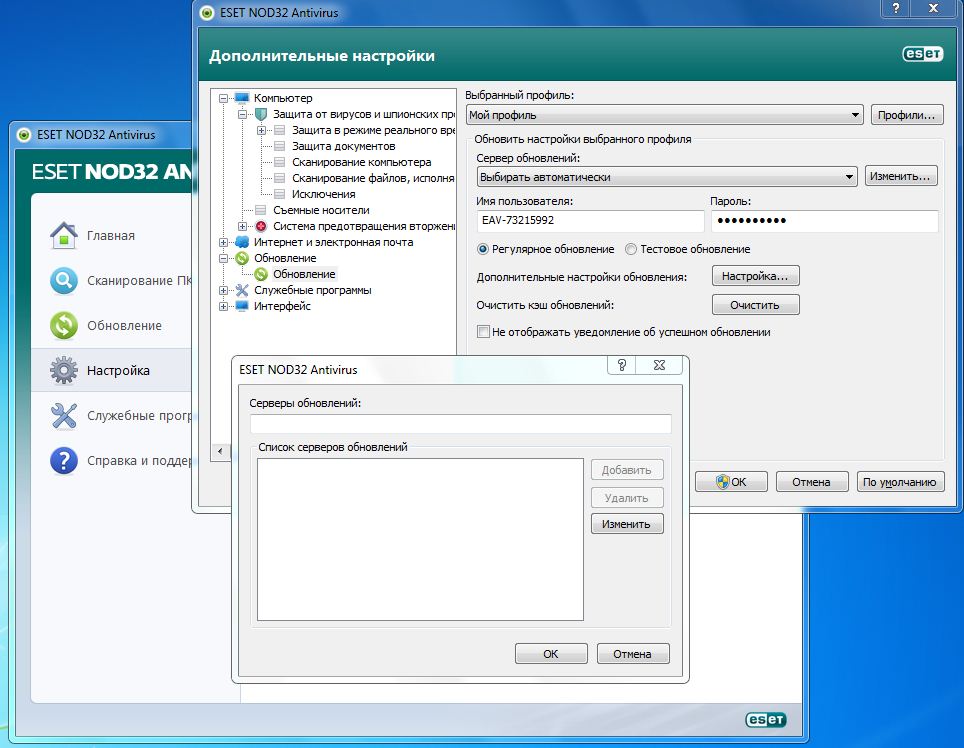The image size is (964, 748).
Task: Select the Тестовое обновление radio button
Action: coord(631,249)
